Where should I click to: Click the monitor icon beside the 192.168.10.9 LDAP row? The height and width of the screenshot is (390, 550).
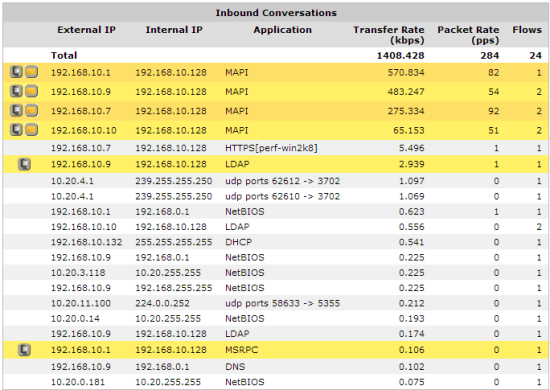coord(24,164)
